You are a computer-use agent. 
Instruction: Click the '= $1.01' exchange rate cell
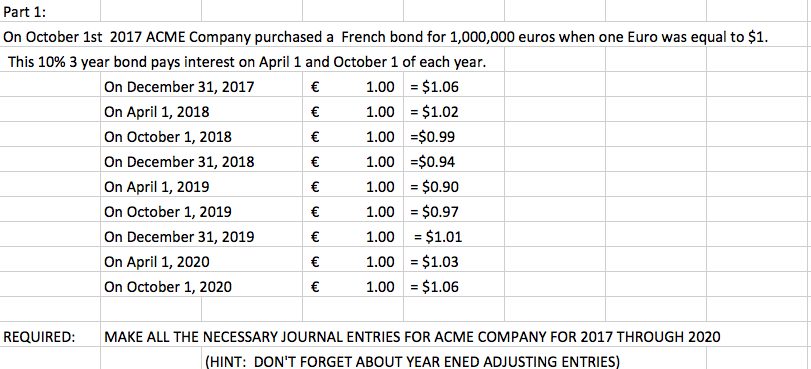click(x=438, y=237)
